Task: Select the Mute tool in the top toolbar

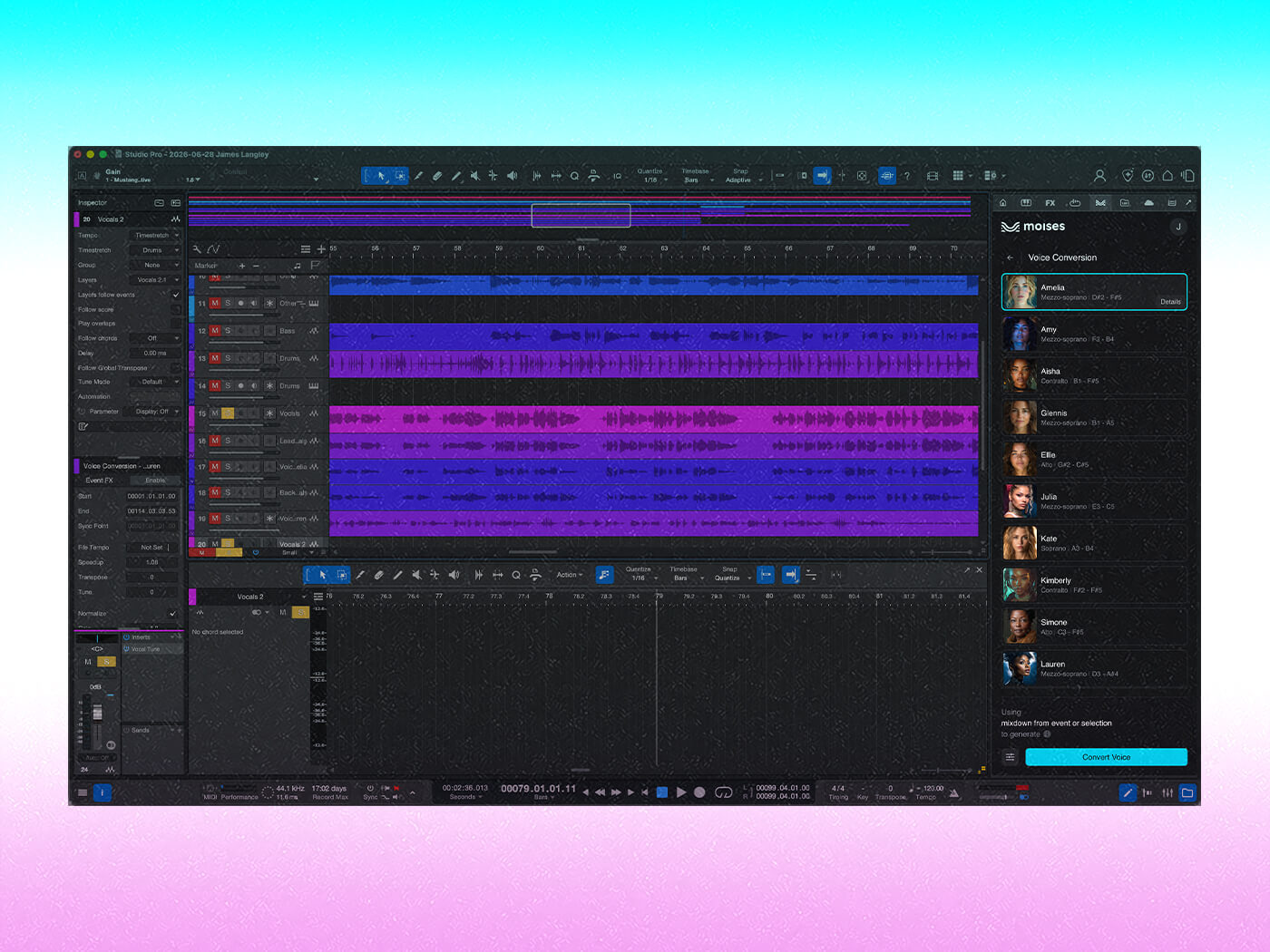Action: (x=474, y=176)
